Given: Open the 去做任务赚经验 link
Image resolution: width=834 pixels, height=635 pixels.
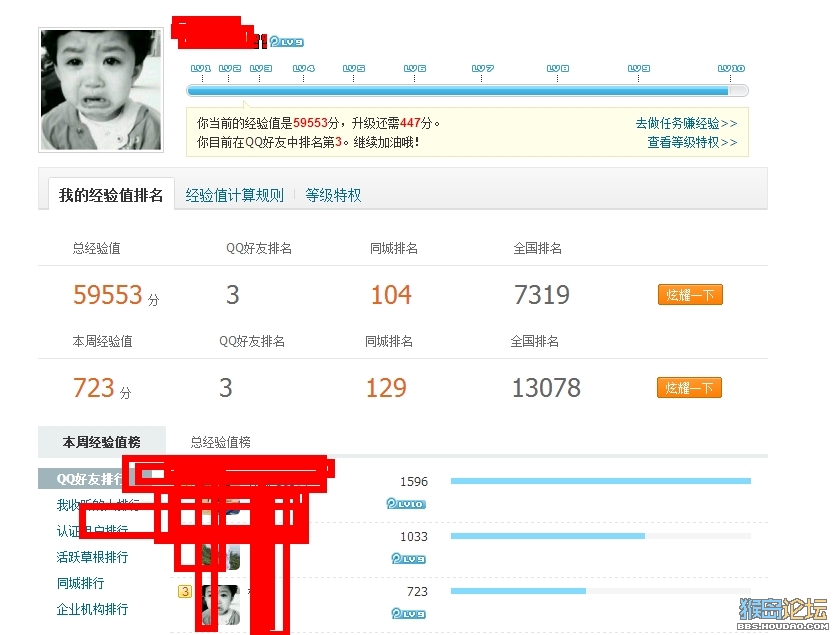Looking at the screenshot, I should pyautogui.click(x=686, y=123).
